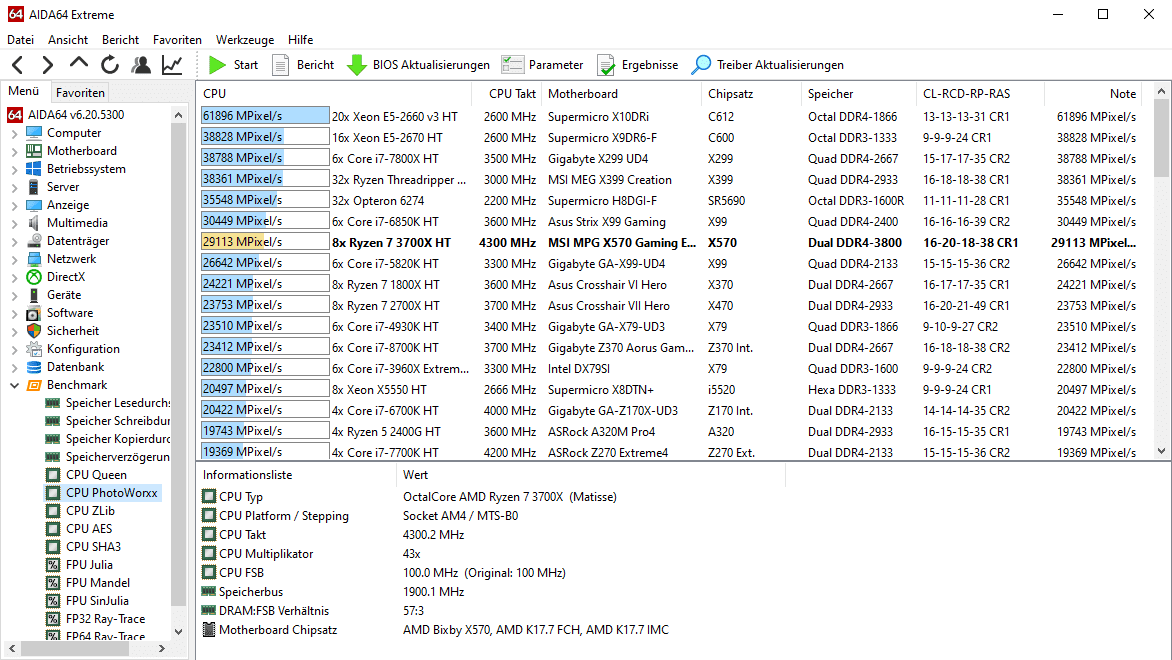
Task: Select the Sicherheit shield icon
Action: (x=34, y=330)
